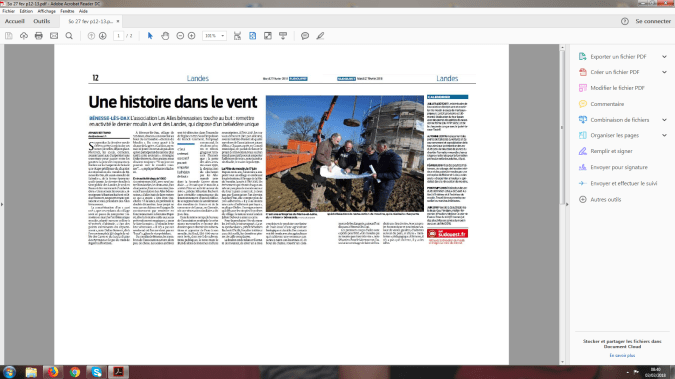The height and width of the screenshot is (379, 675).
Task: Open the Commentaire tool
Action: [607, 104]
